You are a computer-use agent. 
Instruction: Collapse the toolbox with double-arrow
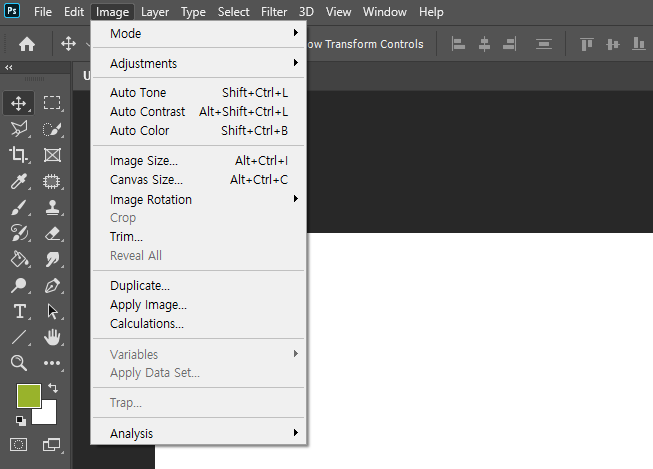(9, 67)
